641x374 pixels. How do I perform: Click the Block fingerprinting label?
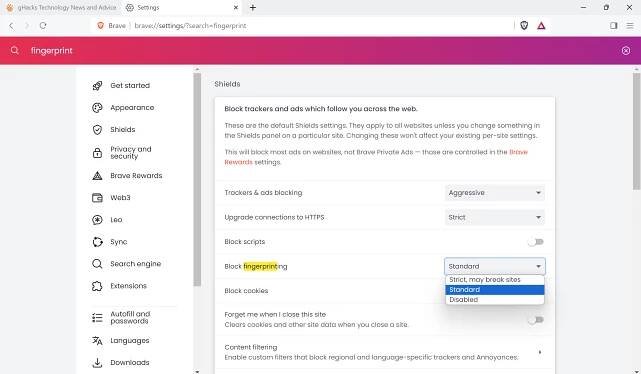click(x=256, y=267)
